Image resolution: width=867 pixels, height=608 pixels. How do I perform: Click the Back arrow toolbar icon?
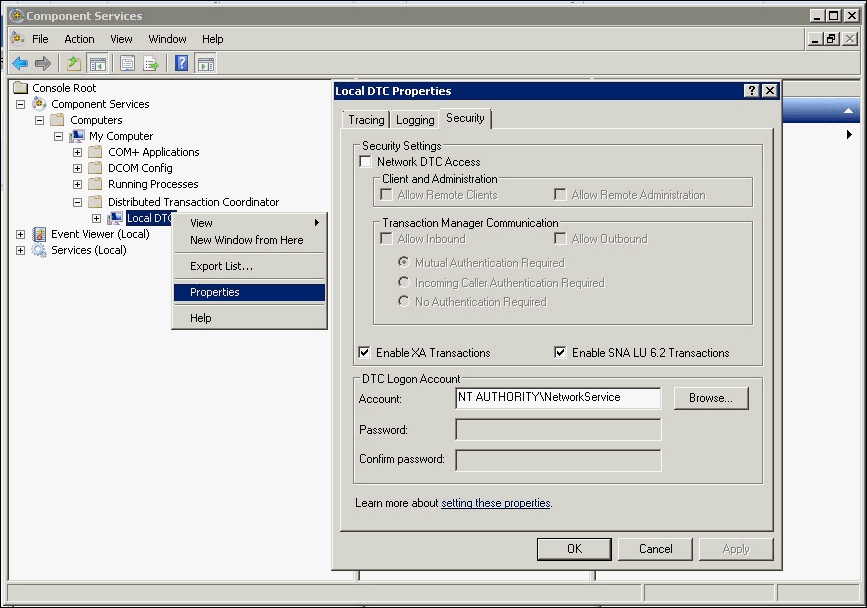[20, 64]
